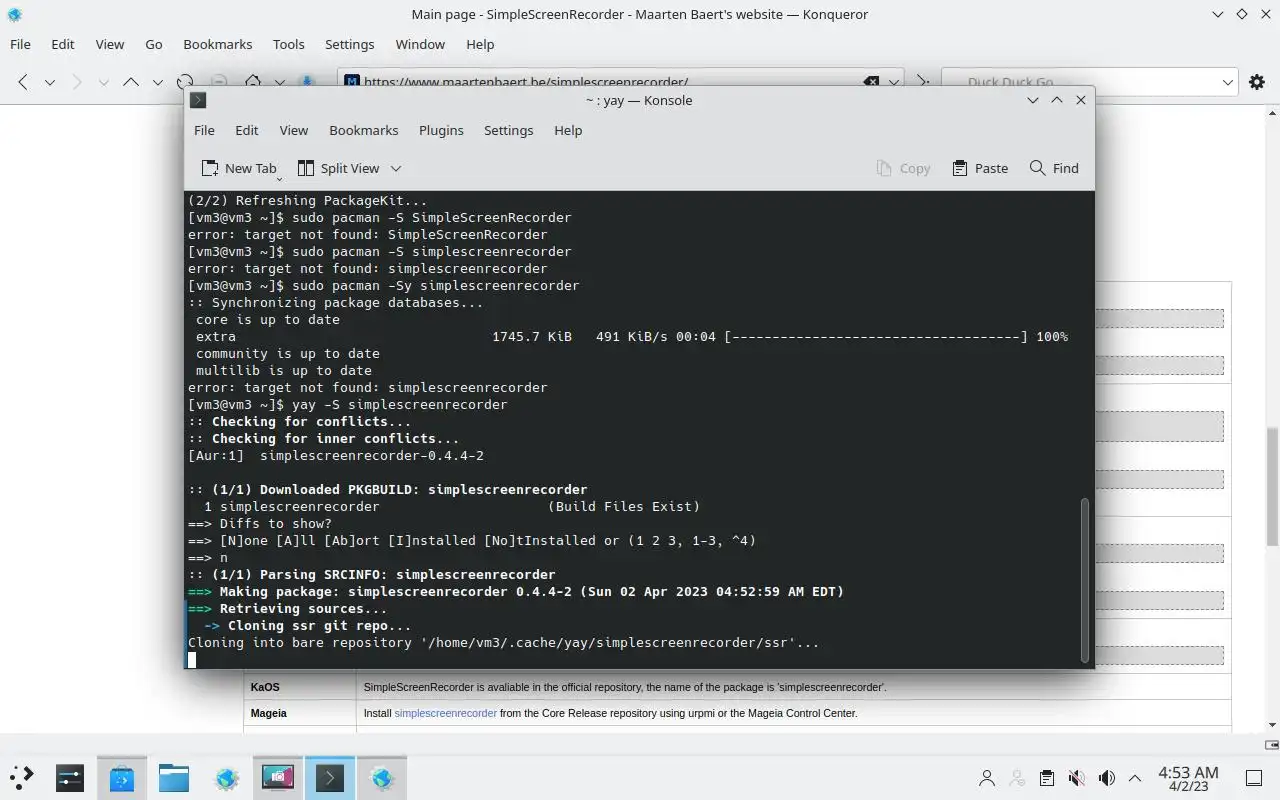Open Konsole Edit menu

point(247,130)
